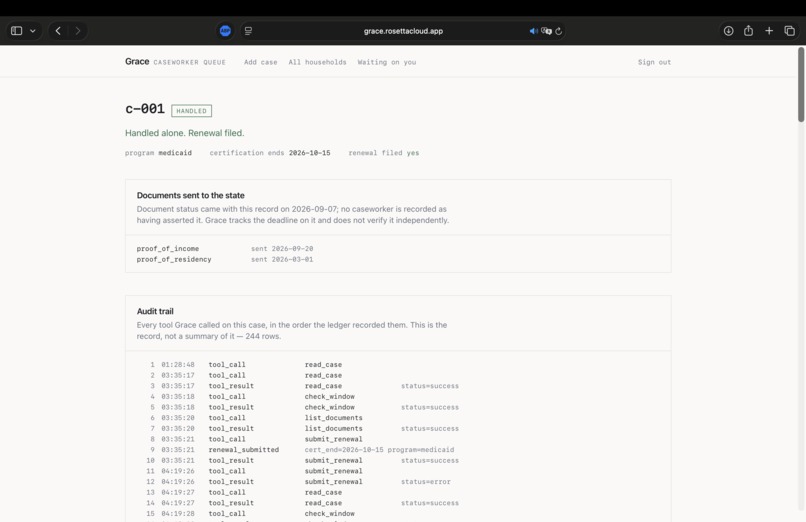Click 'sent 2026-03-01' date value
This screenshot has width=806, height=522.
282,259
